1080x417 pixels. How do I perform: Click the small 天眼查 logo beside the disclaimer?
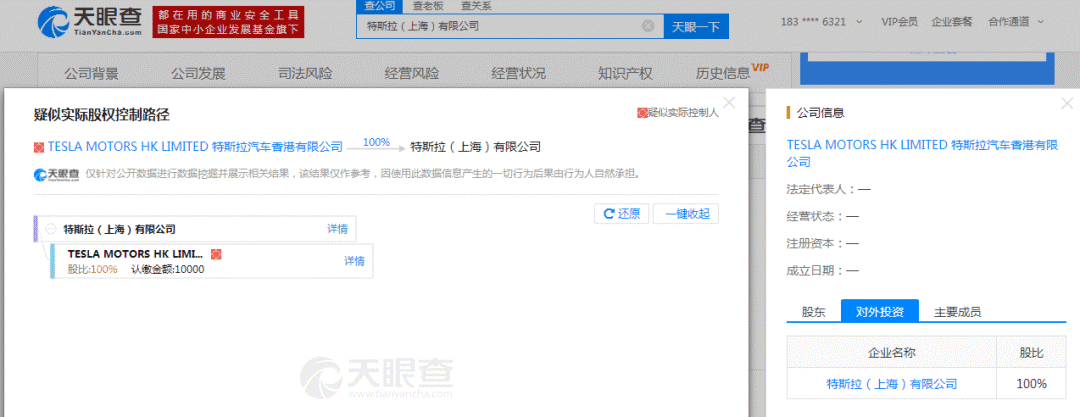tap(56, 174)
